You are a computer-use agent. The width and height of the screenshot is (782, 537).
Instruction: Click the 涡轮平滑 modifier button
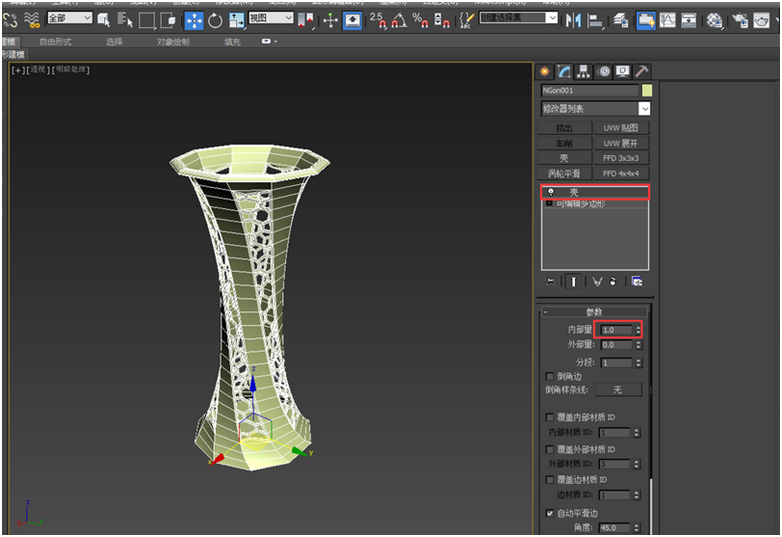[x=564, y=174]
